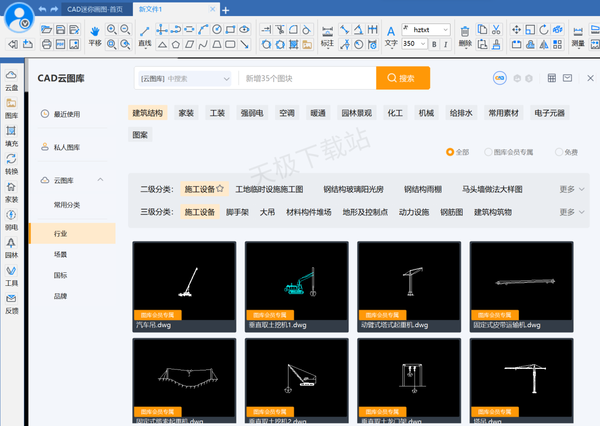Collapse the 云图库 tree section
The width and height of the screenshot is (600, 426).
pos(98,179)
